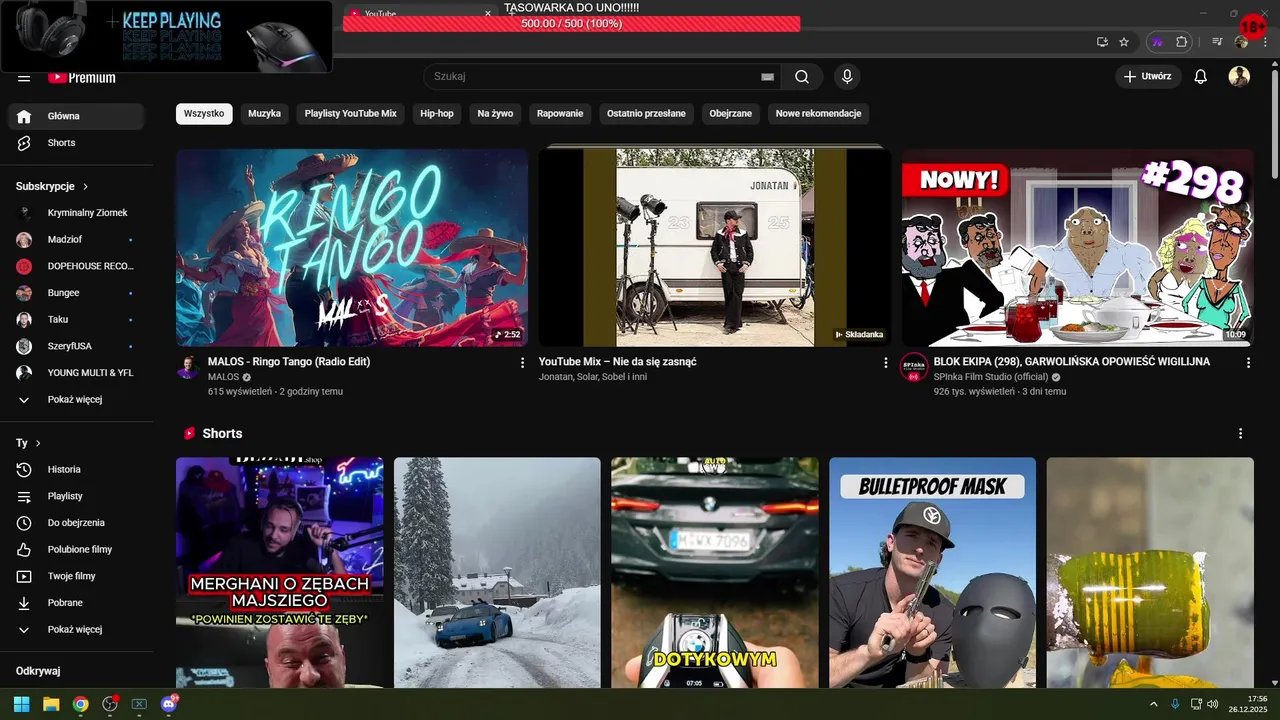This screenshot has width=1280, height=720.
Task: Open Ringo Tango video thumbnail
Action: pos(352,248)
